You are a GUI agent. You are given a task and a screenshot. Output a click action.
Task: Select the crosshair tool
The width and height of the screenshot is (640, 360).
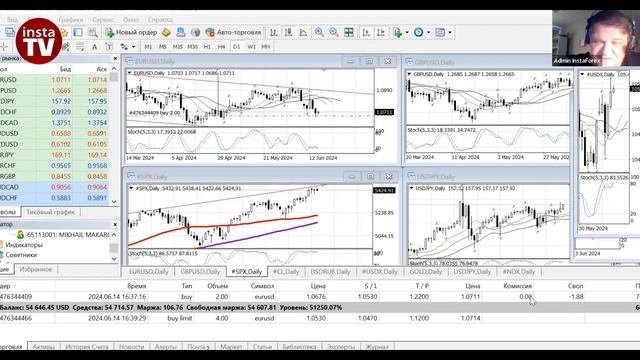4,47
